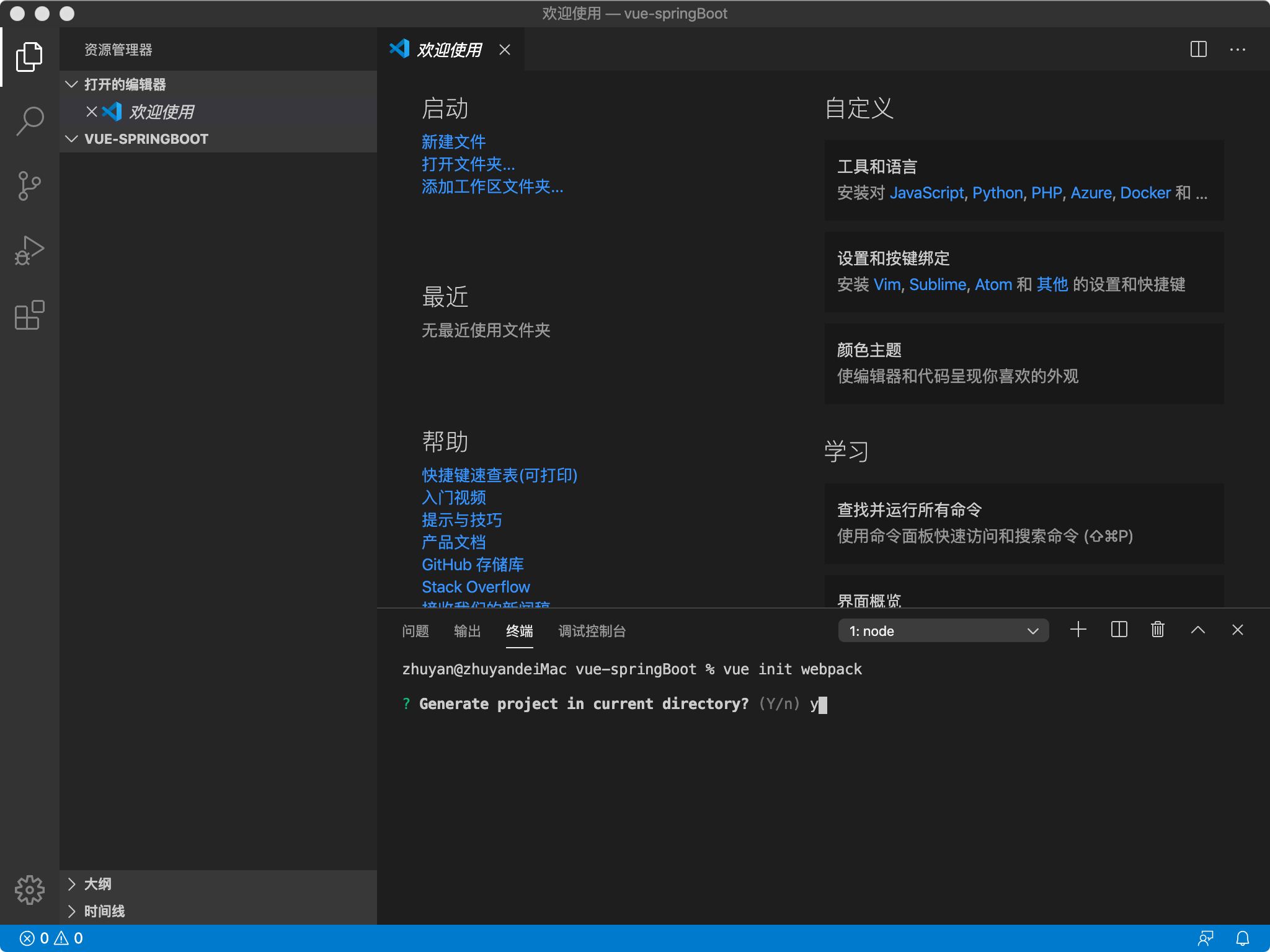Kill terminal with the trash icon
This screenshot has height=952, width=1270.
[1157, 630]
